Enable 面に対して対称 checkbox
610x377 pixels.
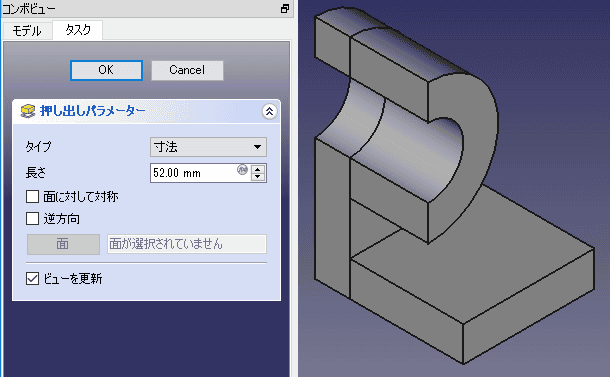[x=32, y=196]
